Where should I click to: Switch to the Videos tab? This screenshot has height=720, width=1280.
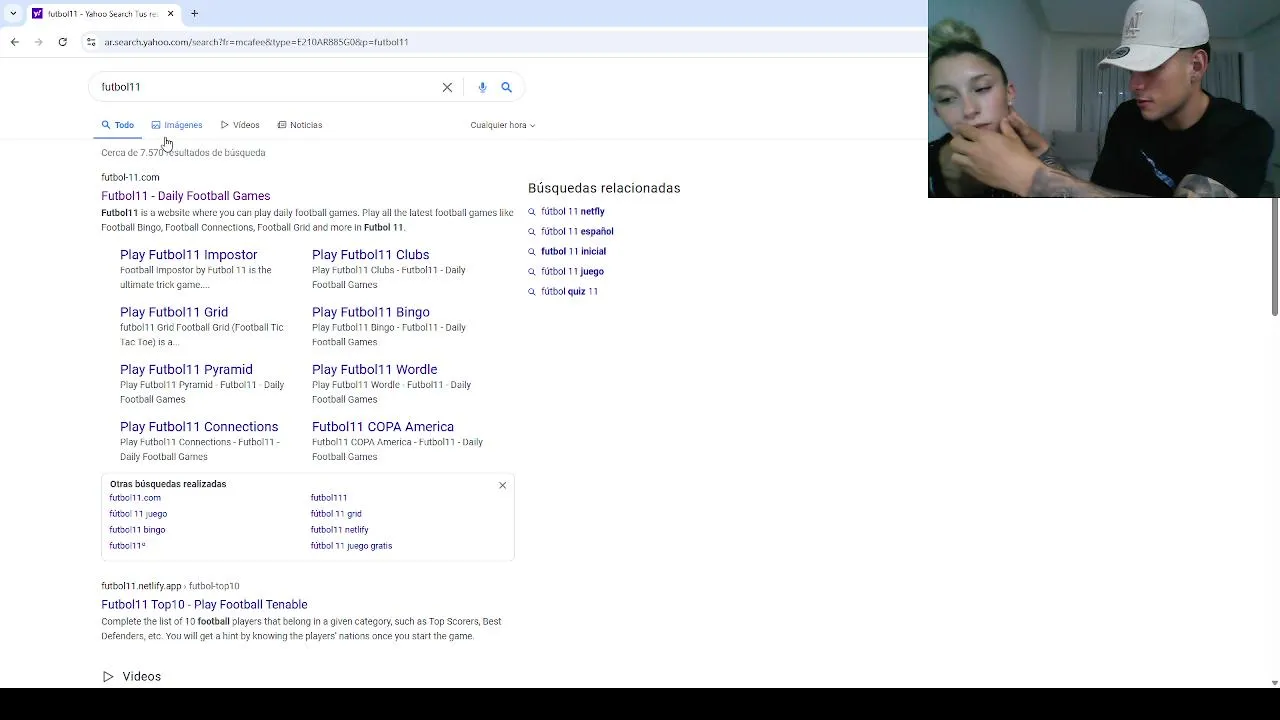point(240,125)
